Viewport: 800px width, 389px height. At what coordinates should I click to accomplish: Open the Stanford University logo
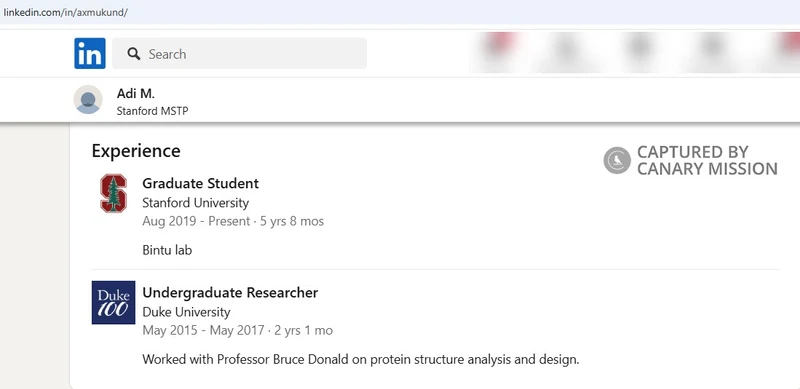coord(113,193)
